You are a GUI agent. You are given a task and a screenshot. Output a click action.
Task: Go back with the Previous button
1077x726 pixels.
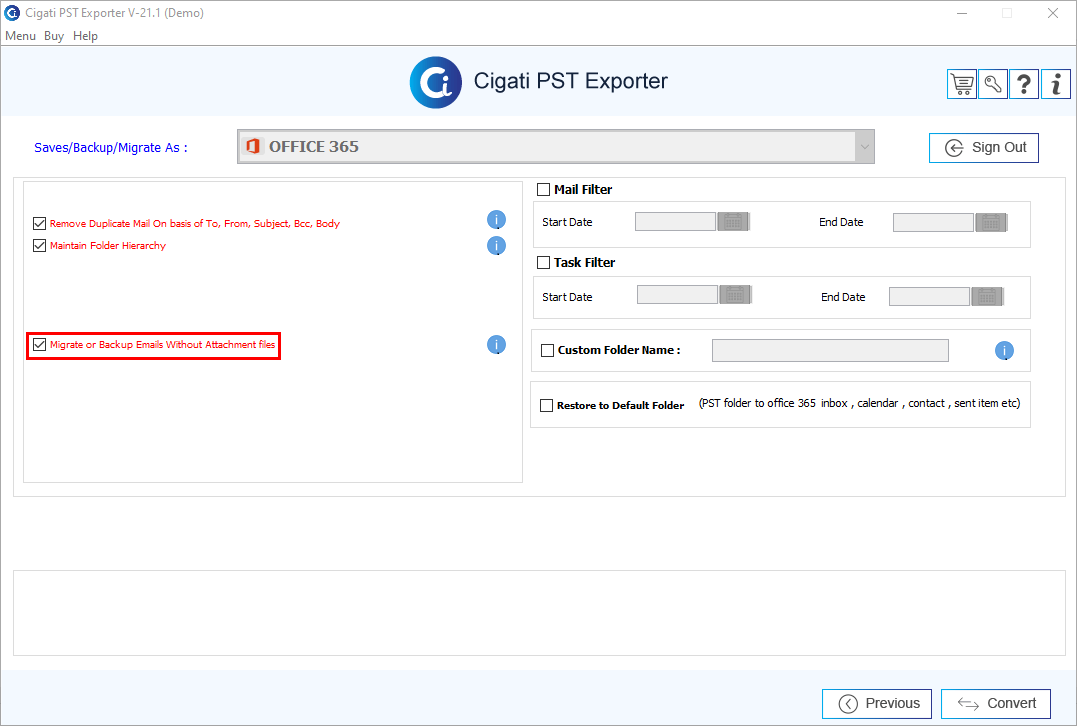pos(876,703)
